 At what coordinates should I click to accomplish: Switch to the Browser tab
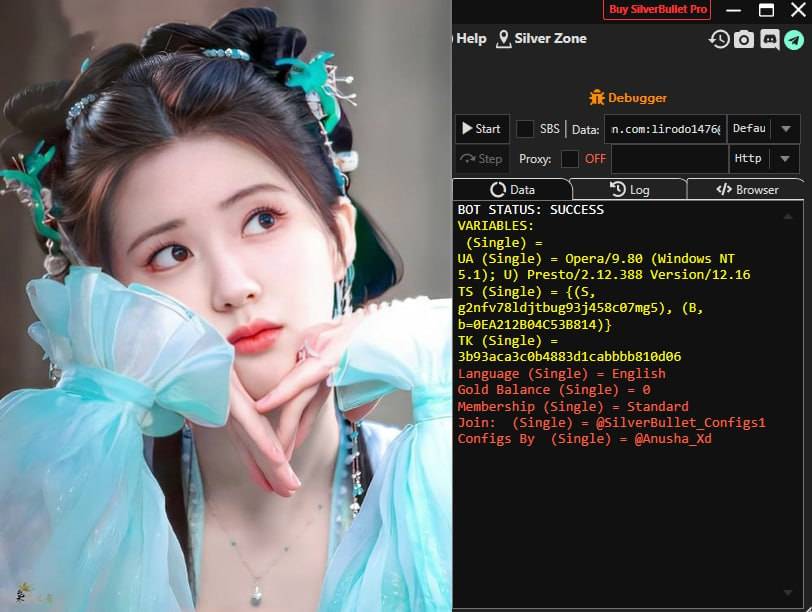[746, 190]
